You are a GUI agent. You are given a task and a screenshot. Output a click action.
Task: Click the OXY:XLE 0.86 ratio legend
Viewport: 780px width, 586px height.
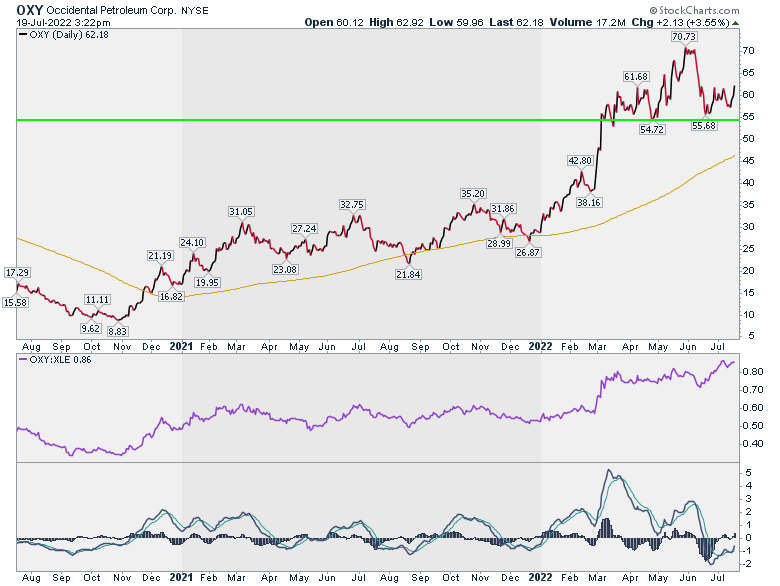click(x=55, y=360)
